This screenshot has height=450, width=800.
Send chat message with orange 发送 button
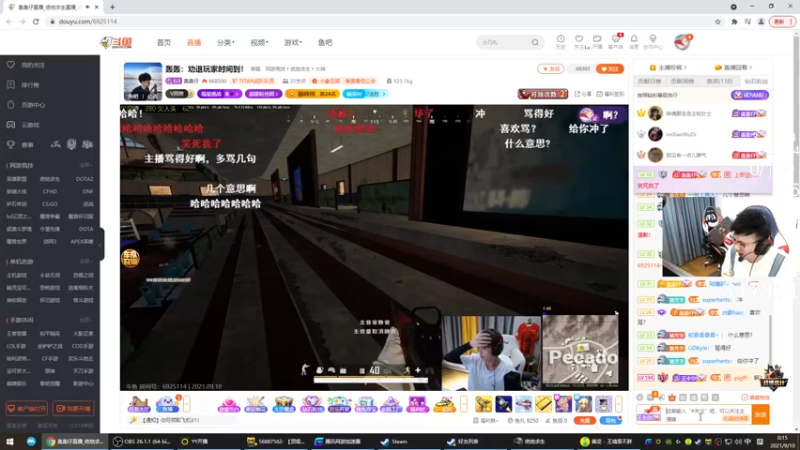pyautogui.click(x=760, y=414)
